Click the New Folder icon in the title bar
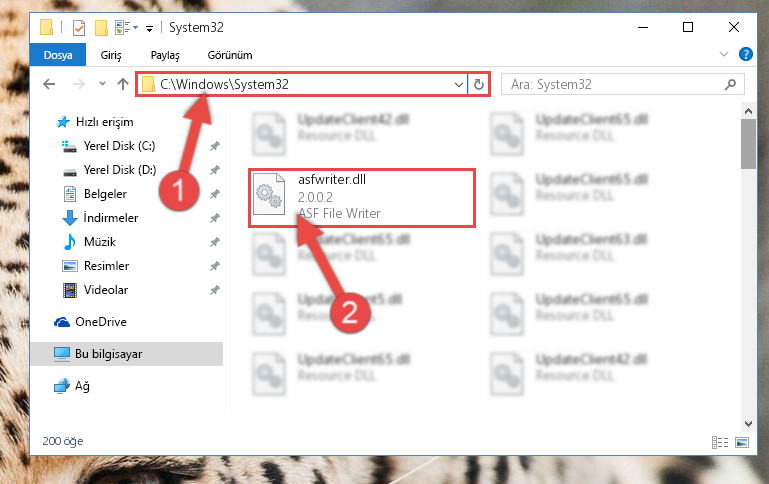Viewport: 769px width, 484px height. [101, 28]
